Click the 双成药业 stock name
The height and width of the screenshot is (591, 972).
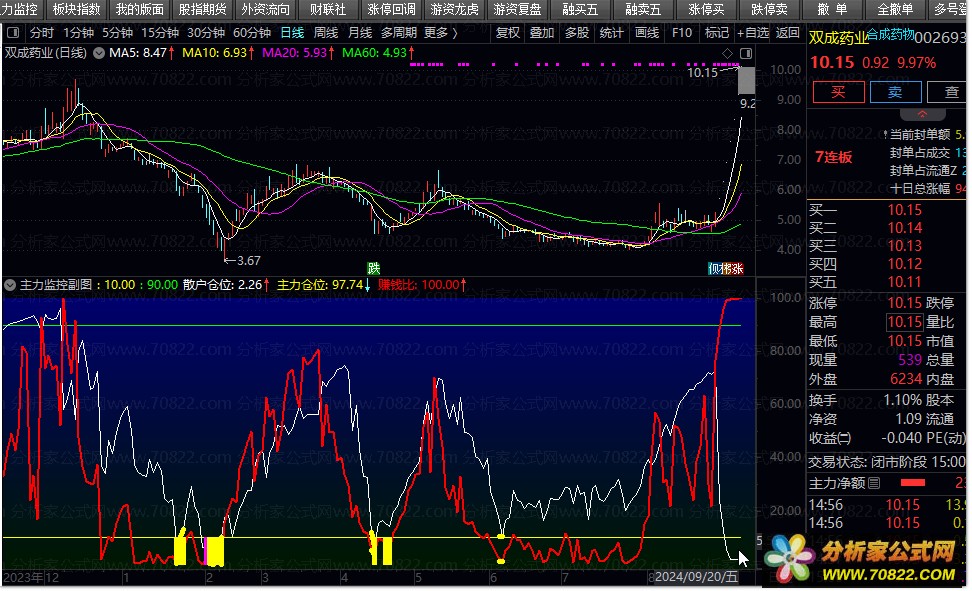[838, 38]
